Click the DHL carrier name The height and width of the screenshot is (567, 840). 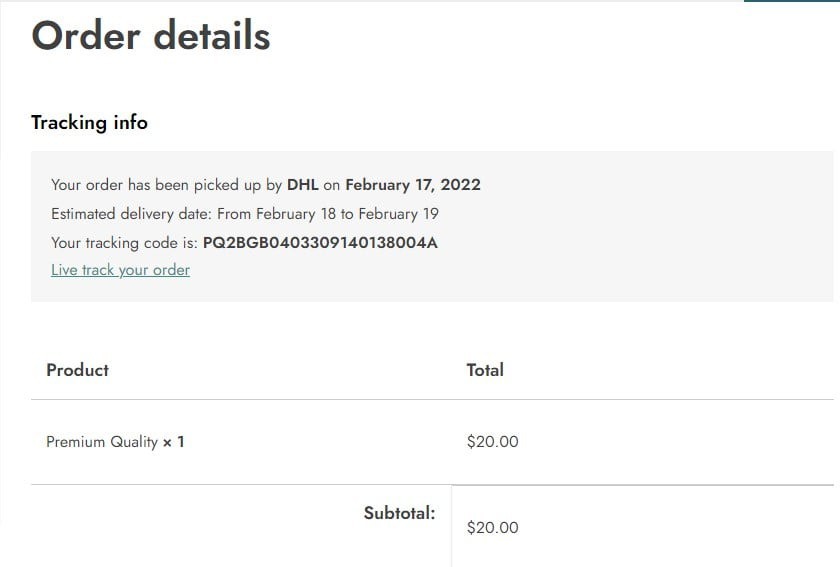pos(303,185)
